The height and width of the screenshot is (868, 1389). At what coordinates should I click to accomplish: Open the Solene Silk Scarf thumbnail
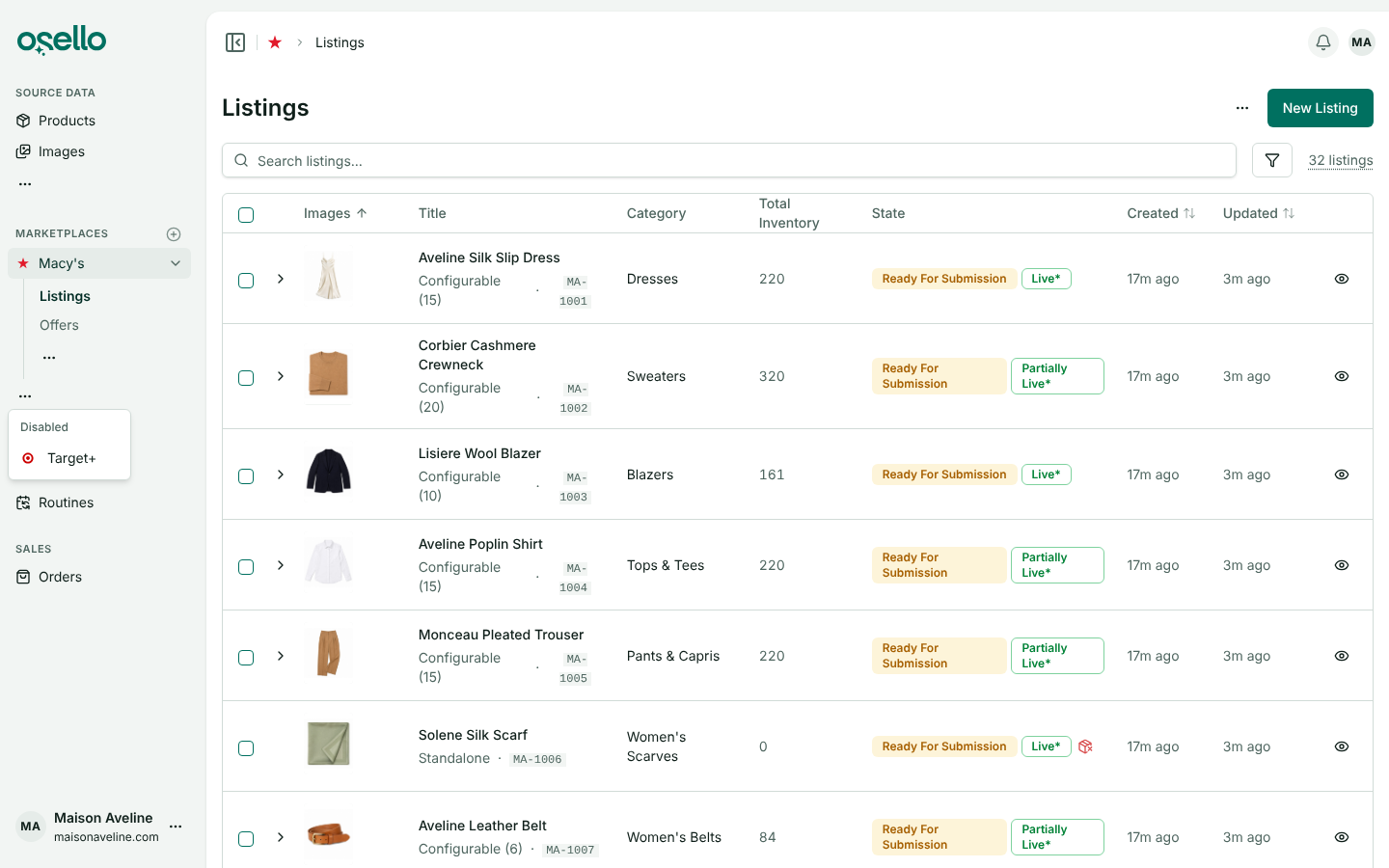coord(329,744)
